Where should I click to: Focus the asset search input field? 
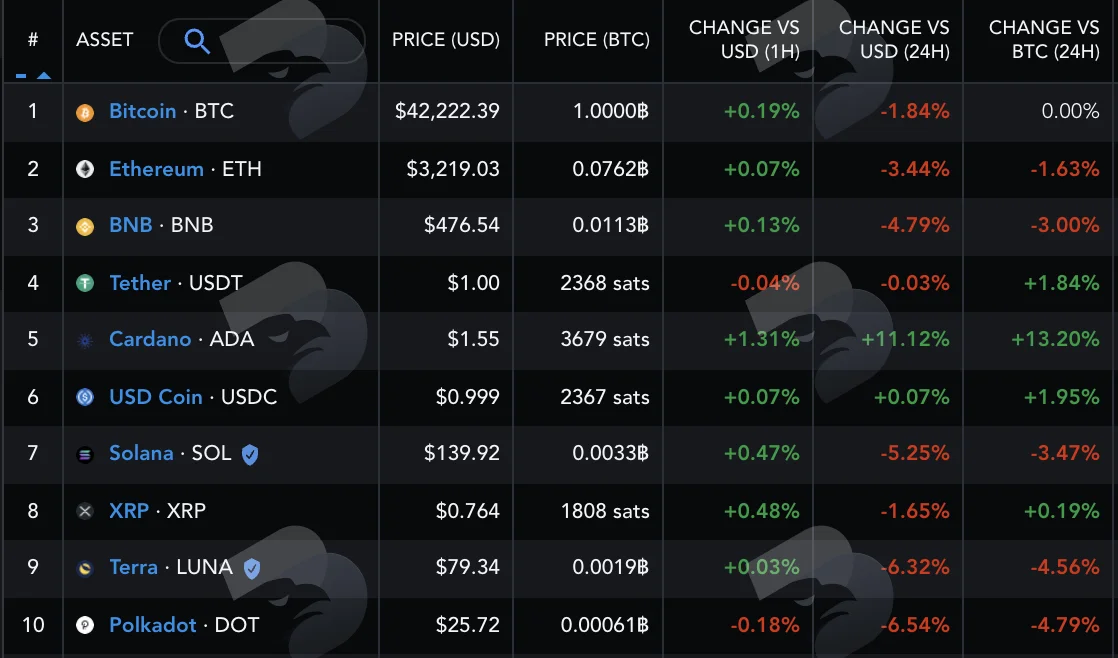(x=262, y=41)
